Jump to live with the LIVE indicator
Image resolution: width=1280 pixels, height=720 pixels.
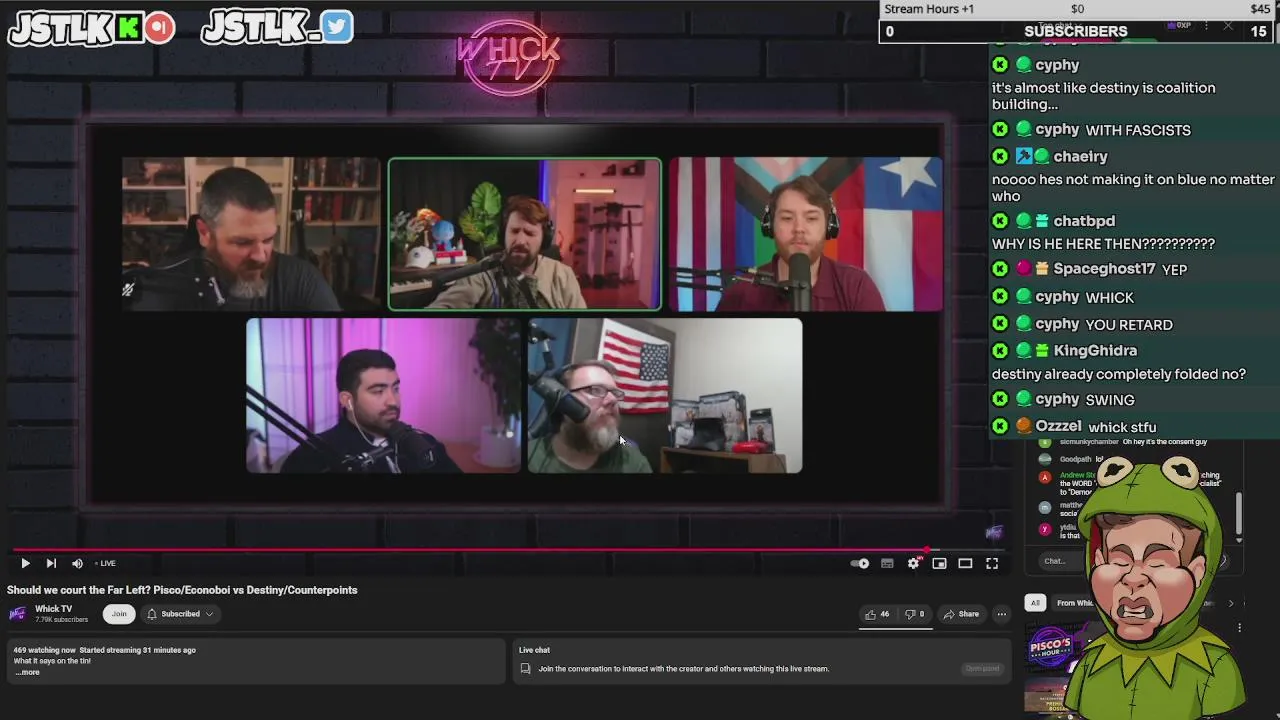click(105, 564)
